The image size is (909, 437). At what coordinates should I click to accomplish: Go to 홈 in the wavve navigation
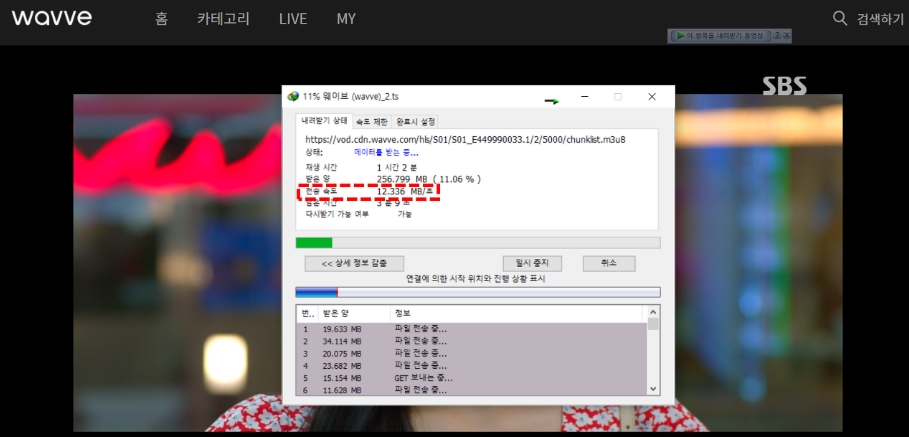[161, 19]
